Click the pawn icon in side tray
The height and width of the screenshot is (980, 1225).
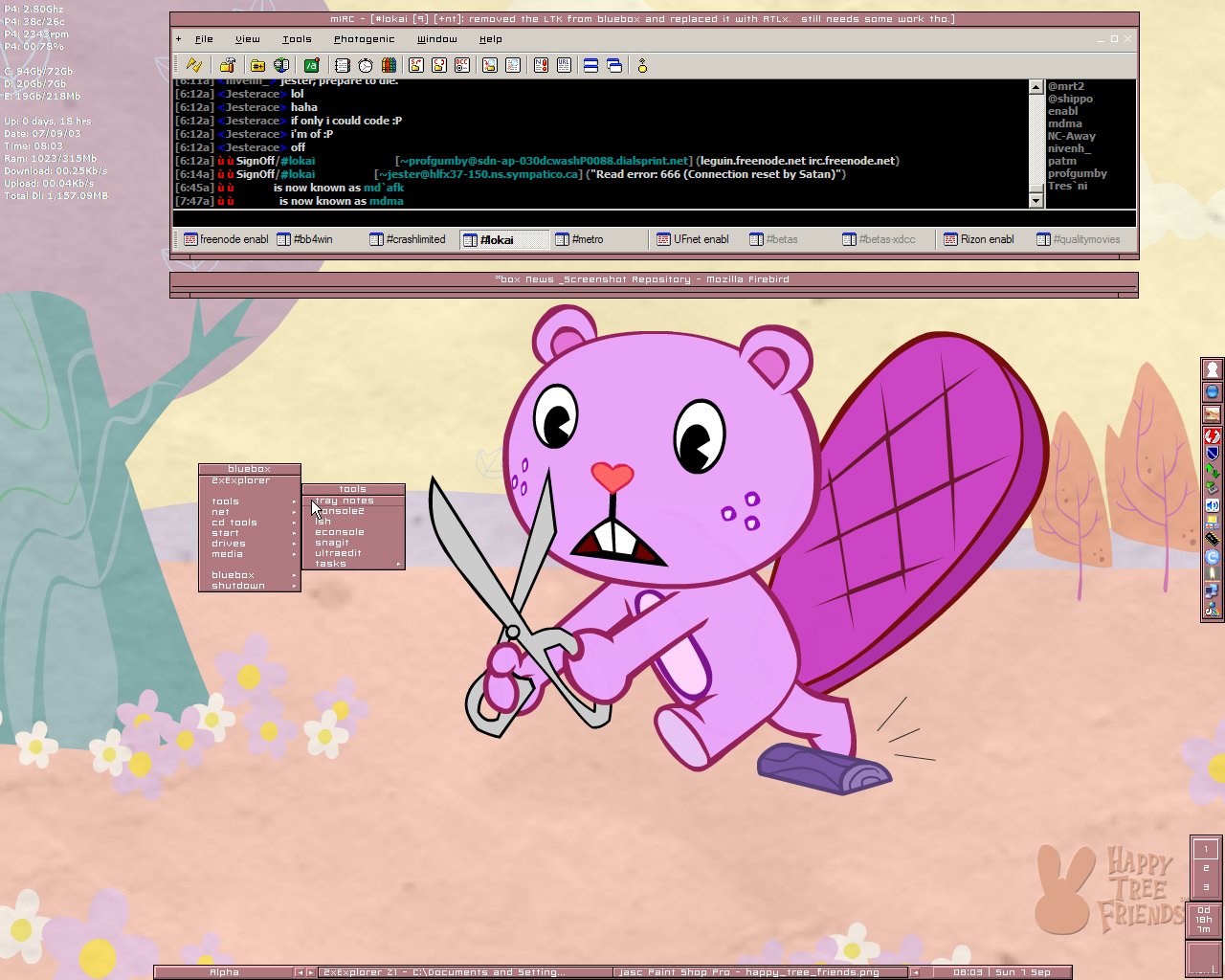1213,369
